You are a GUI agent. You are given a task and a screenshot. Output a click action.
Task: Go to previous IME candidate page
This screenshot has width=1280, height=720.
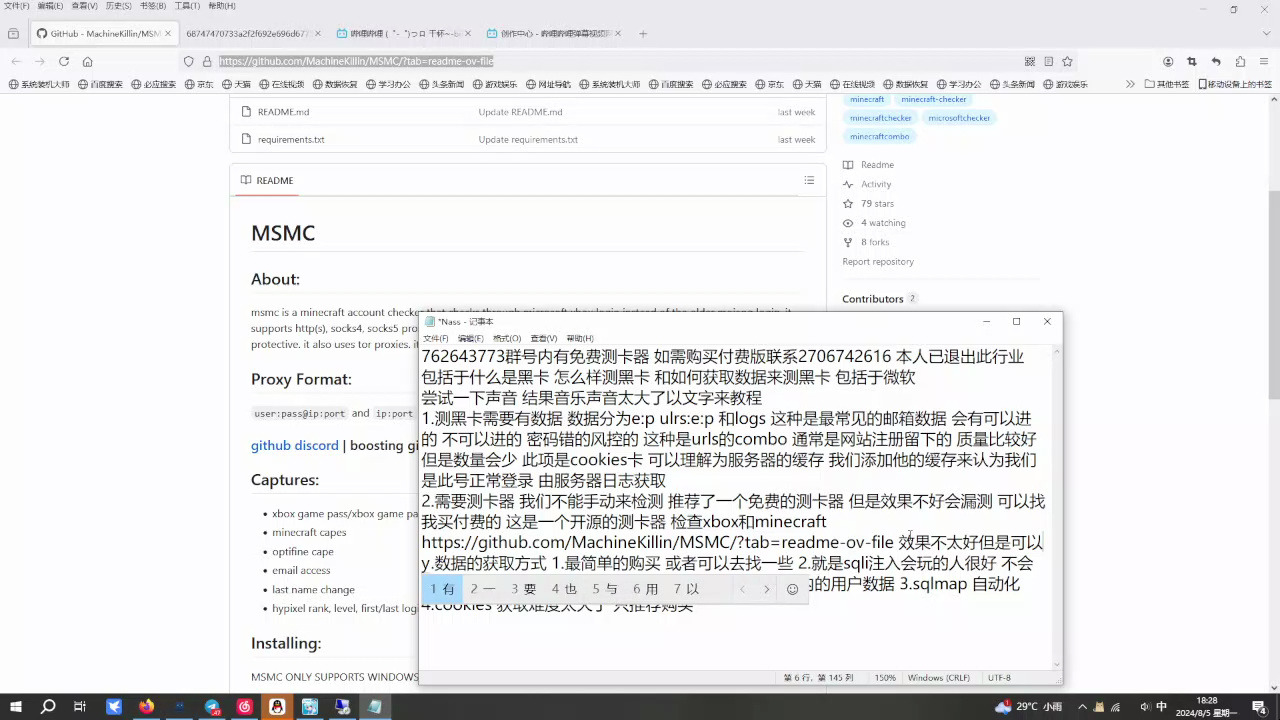click(742, 589)
